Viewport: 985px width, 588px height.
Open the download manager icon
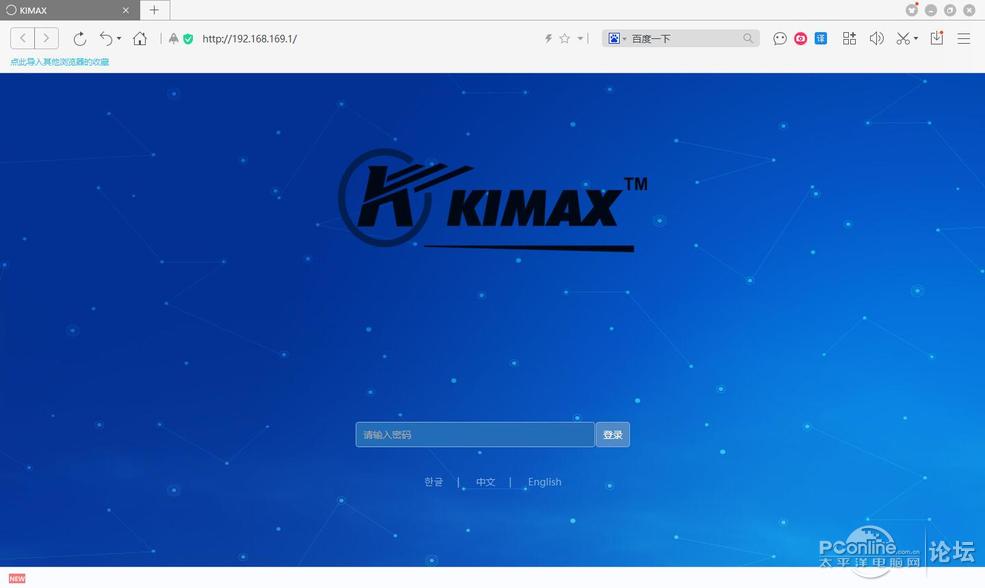(x=935, y=38)
